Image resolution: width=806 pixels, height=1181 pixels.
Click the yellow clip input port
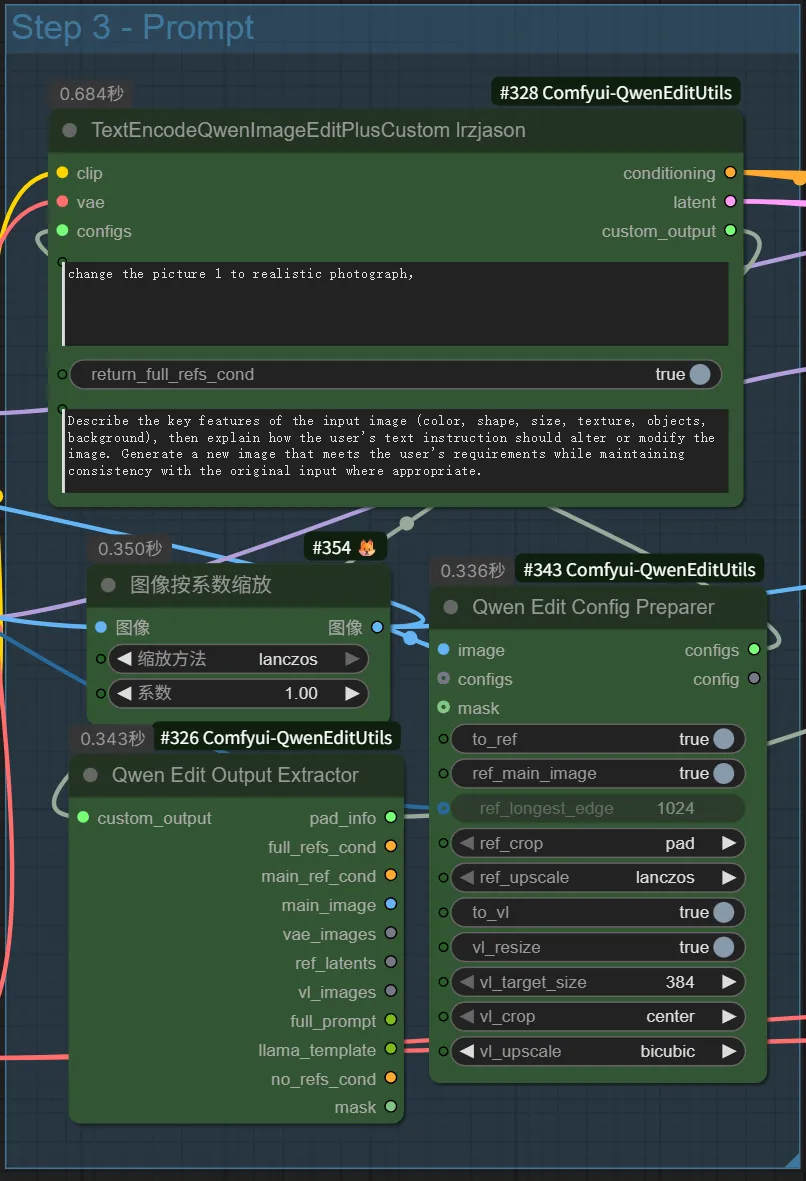62,173
